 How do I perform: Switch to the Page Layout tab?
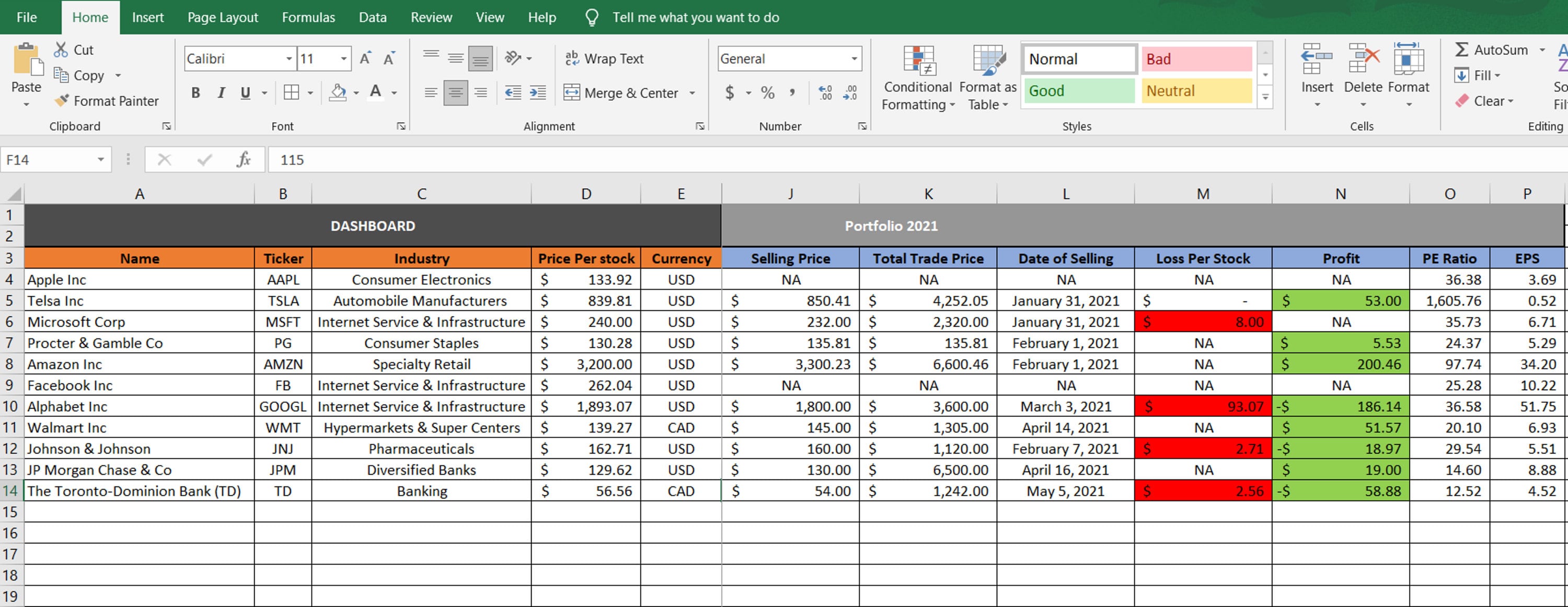coord(223,17)
